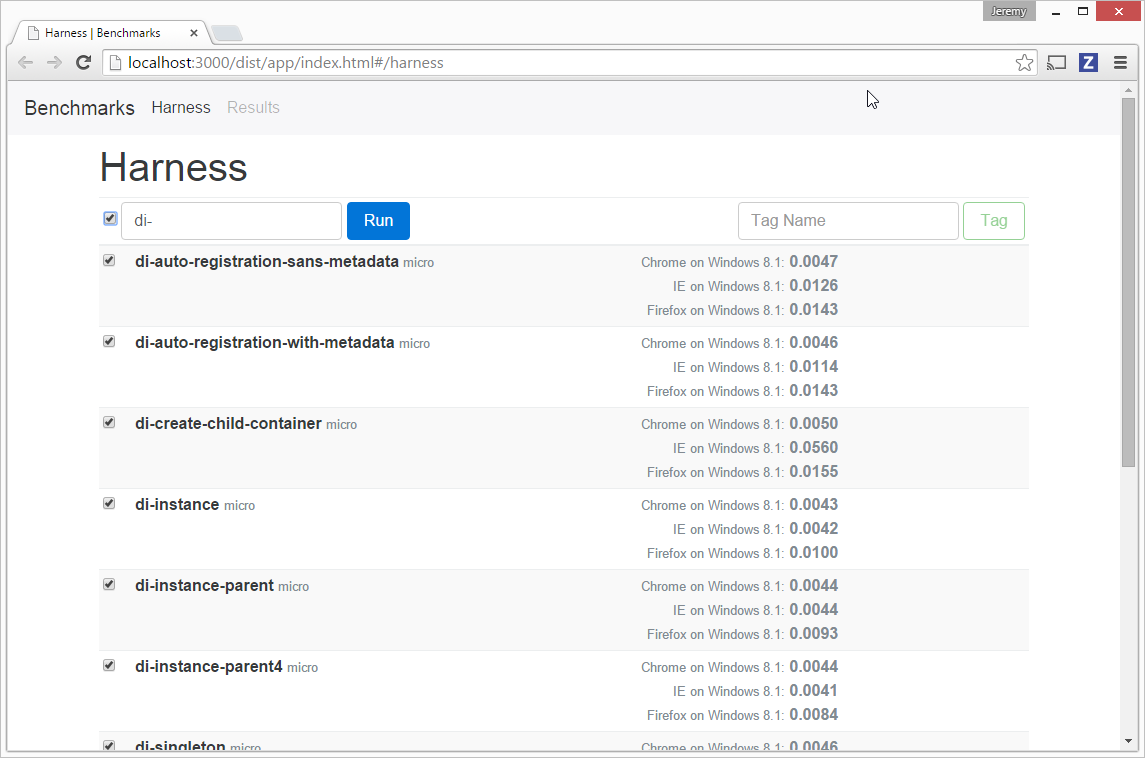
Task: Click the cast screen icon
Action: [x=1057, y=63]
